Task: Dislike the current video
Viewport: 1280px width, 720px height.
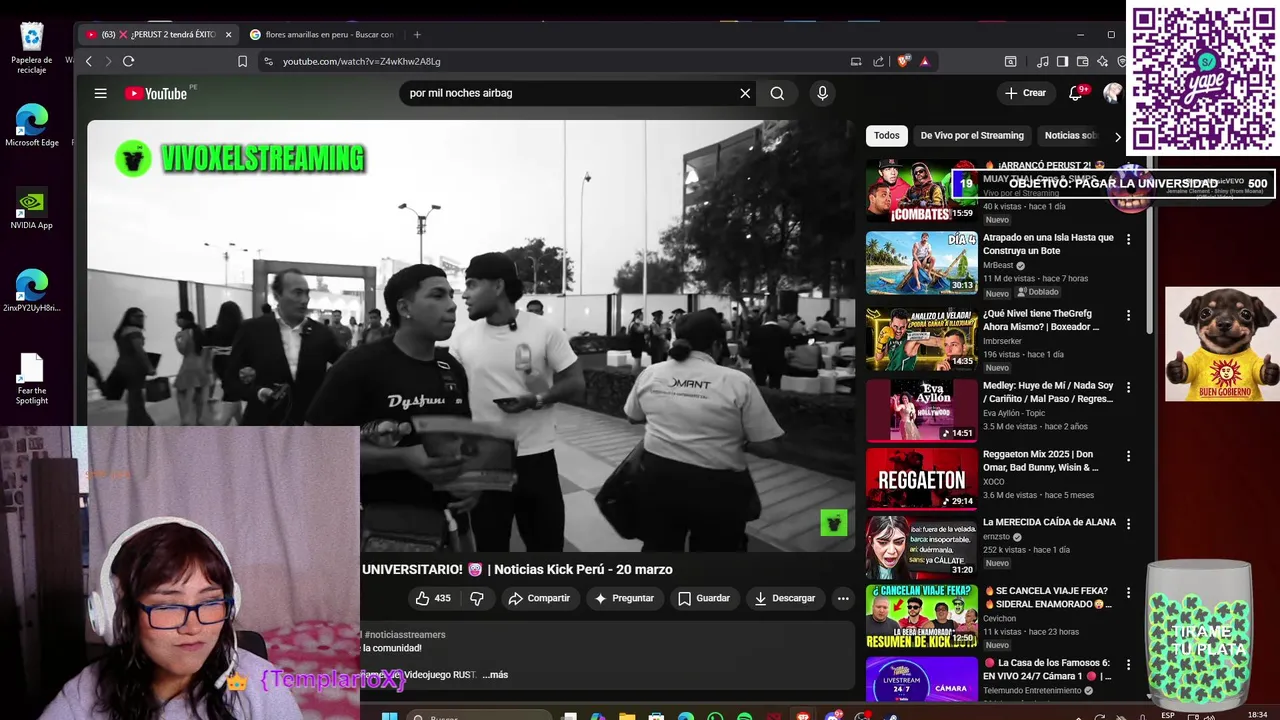Action: 477,598
